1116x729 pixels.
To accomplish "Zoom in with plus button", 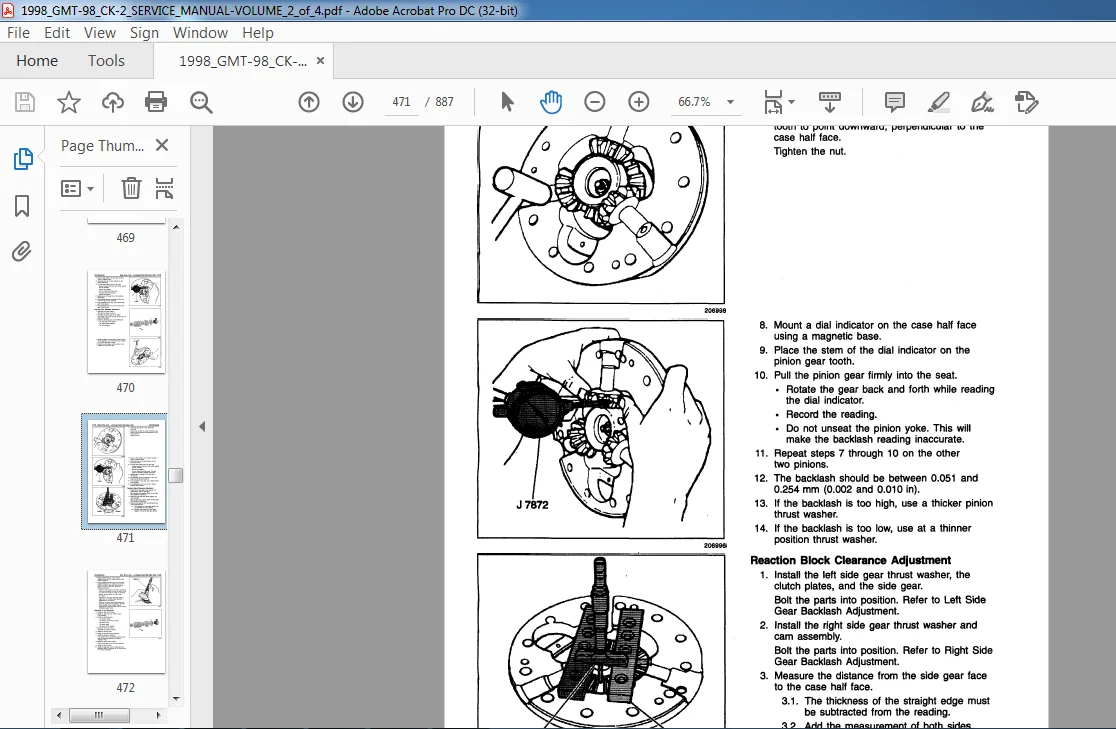I will click(639, 102).
